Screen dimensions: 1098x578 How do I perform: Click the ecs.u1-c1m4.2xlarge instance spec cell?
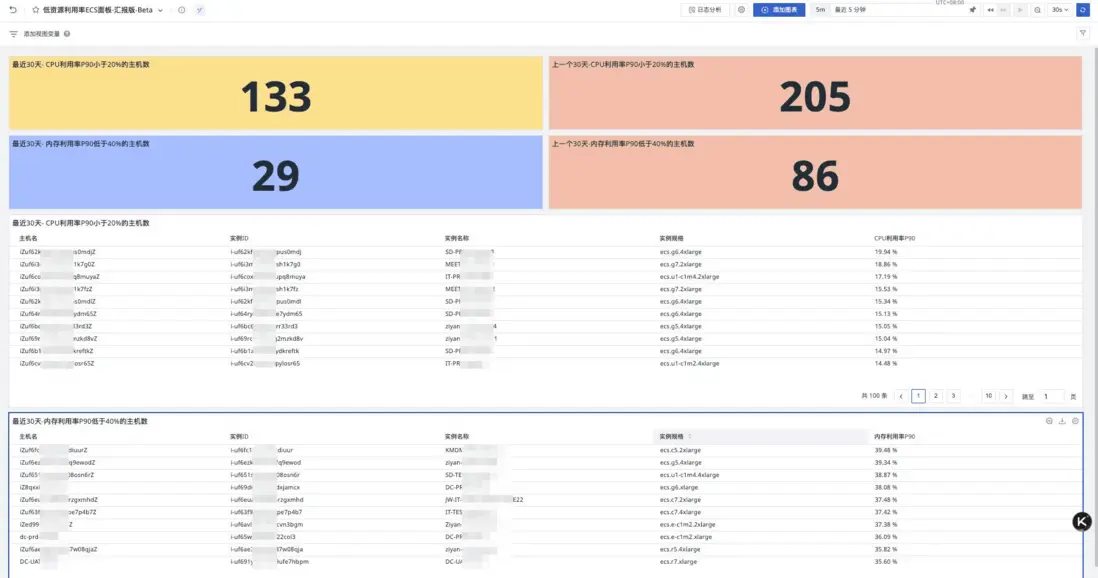point(689,277)
